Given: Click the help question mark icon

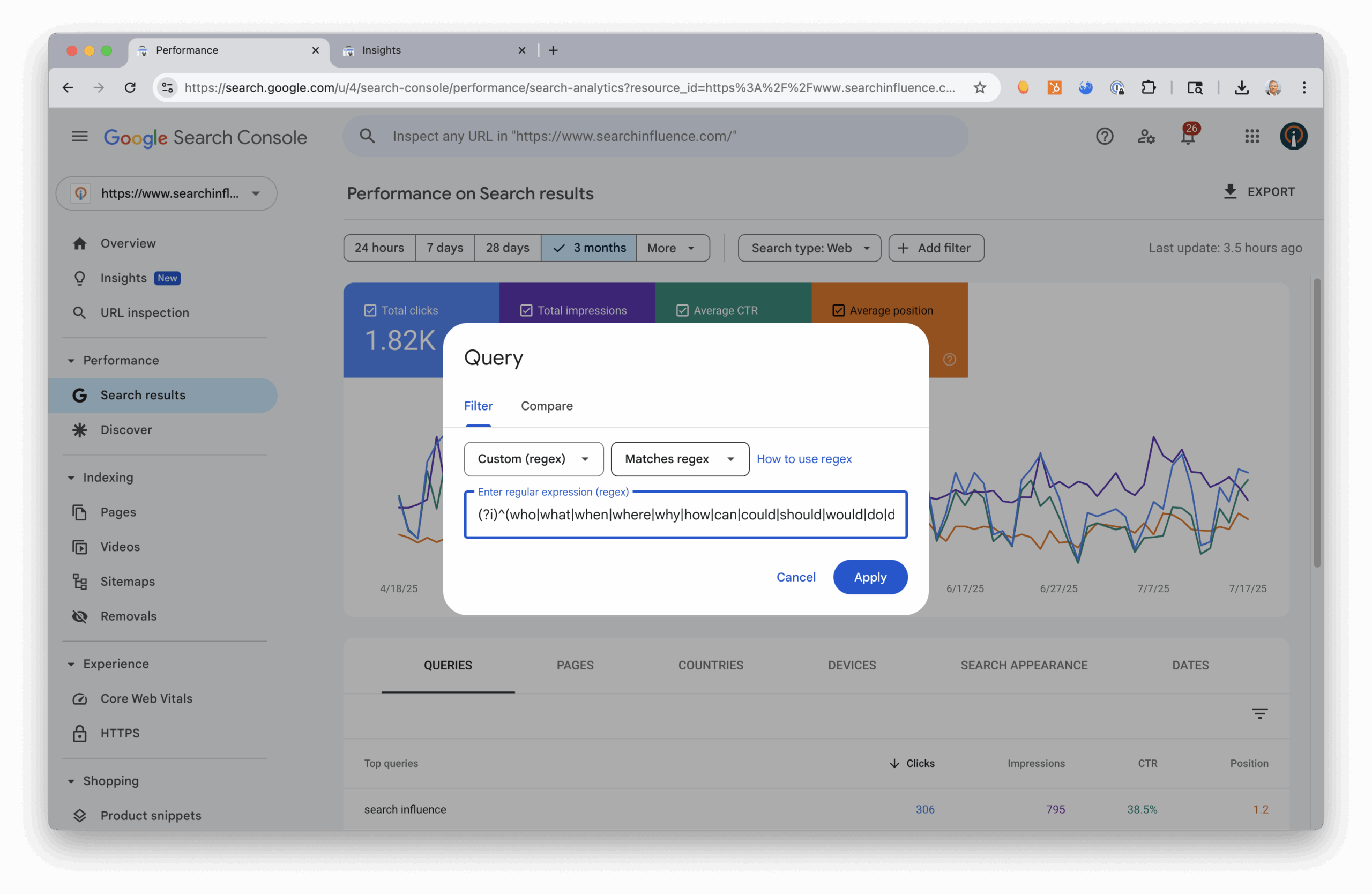Looking at the screenshot, I should pos(1104,137).
